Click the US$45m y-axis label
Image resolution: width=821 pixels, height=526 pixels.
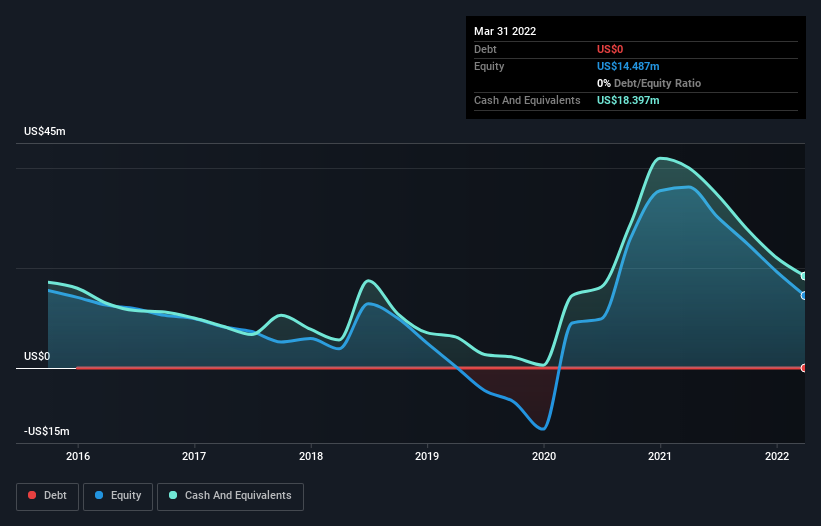pyautogui.click(x=45, y=132)
